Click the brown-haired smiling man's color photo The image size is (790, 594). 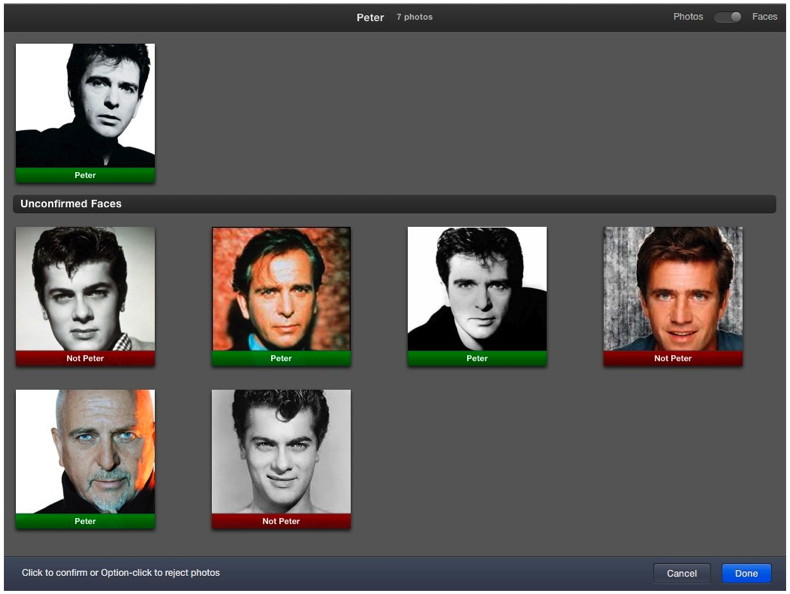coord(673,289)
